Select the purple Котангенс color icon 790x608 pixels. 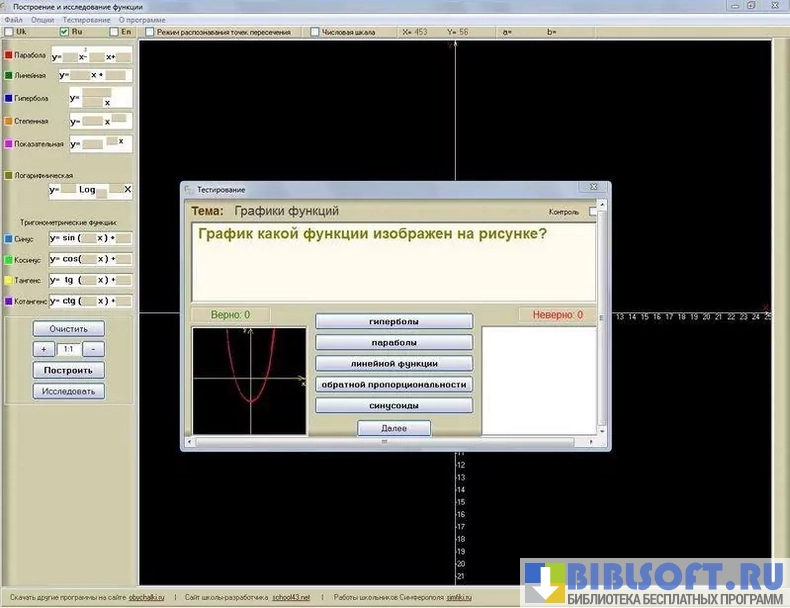[9, 301]
